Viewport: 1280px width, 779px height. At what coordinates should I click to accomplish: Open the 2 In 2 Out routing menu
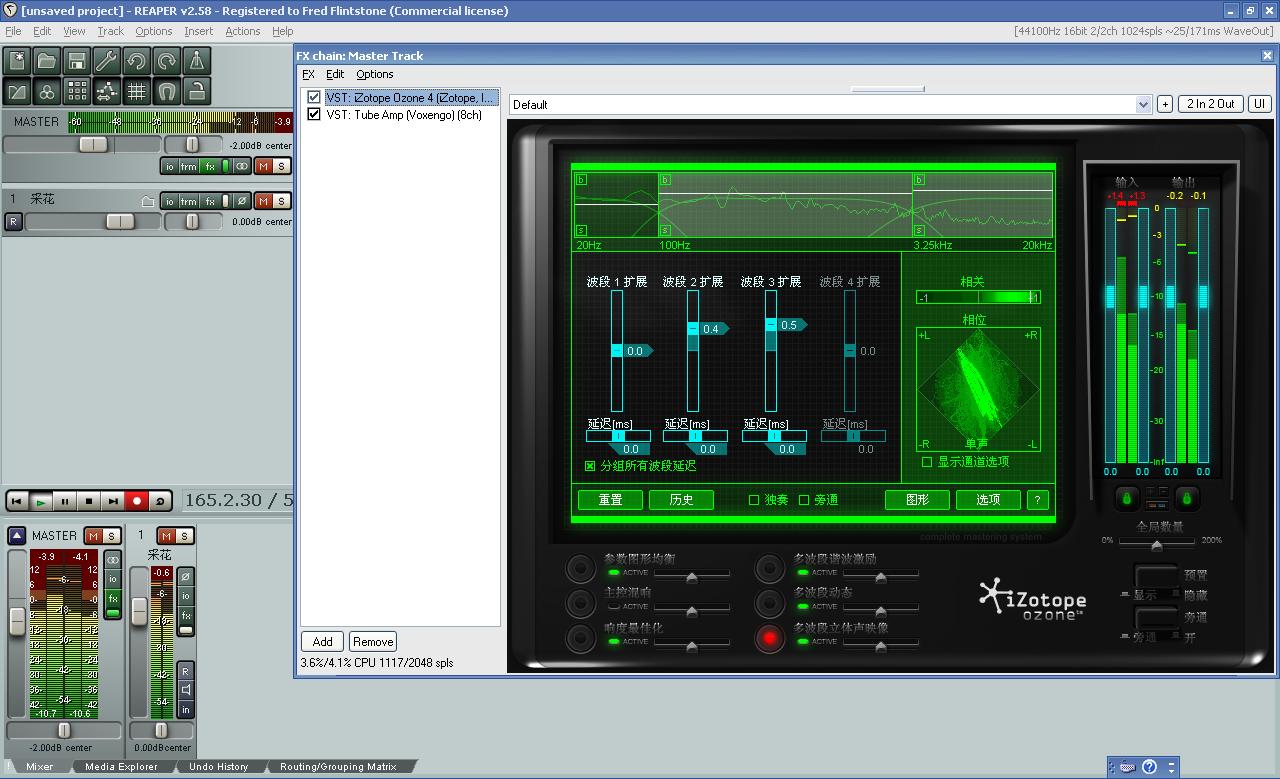[1211, 104]
